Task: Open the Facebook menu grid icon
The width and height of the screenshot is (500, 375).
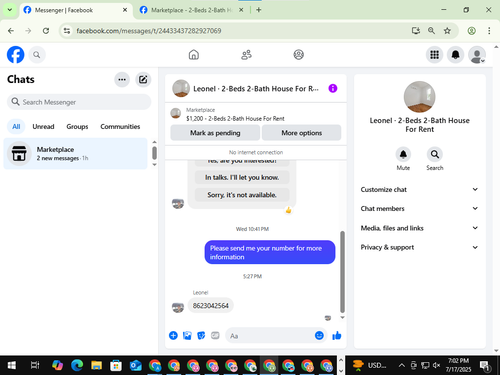Action: (x=434, y=55)
